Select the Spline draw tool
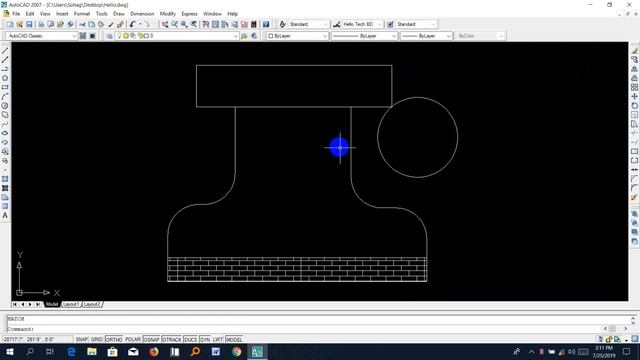Screen dimensions: 640x360 [5, 124]
